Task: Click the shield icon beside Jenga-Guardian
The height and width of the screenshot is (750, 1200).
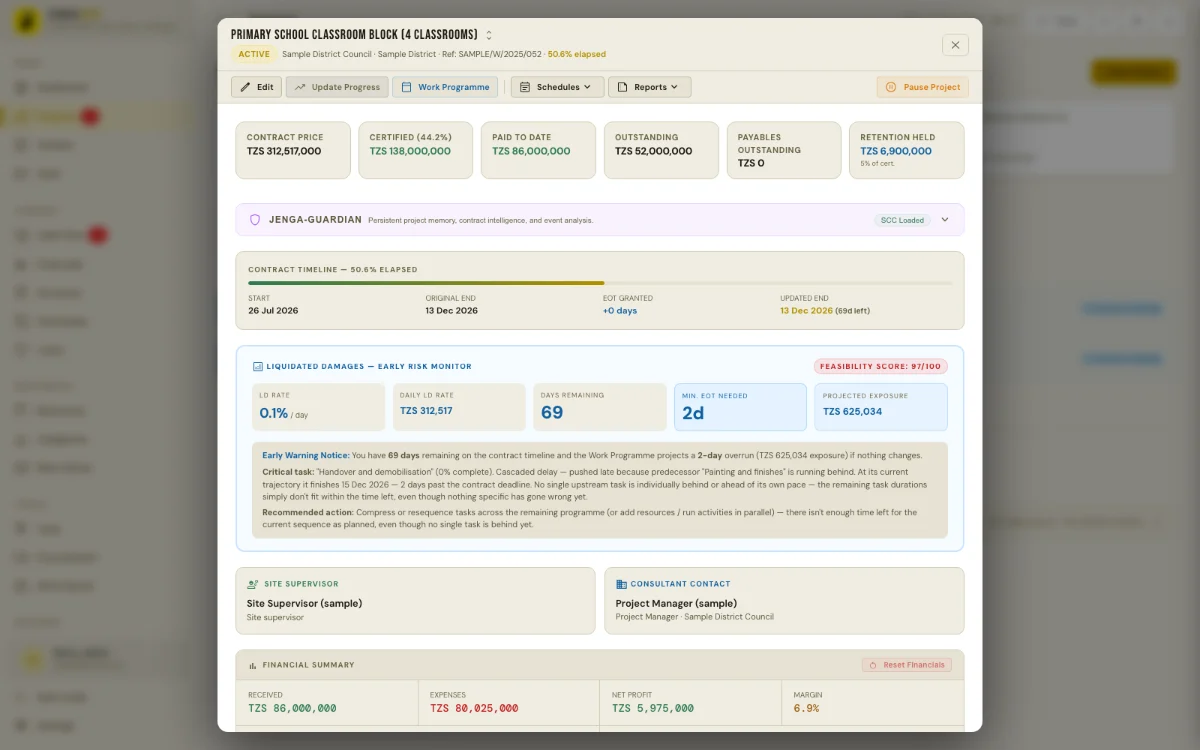Action: coord(255,220)
